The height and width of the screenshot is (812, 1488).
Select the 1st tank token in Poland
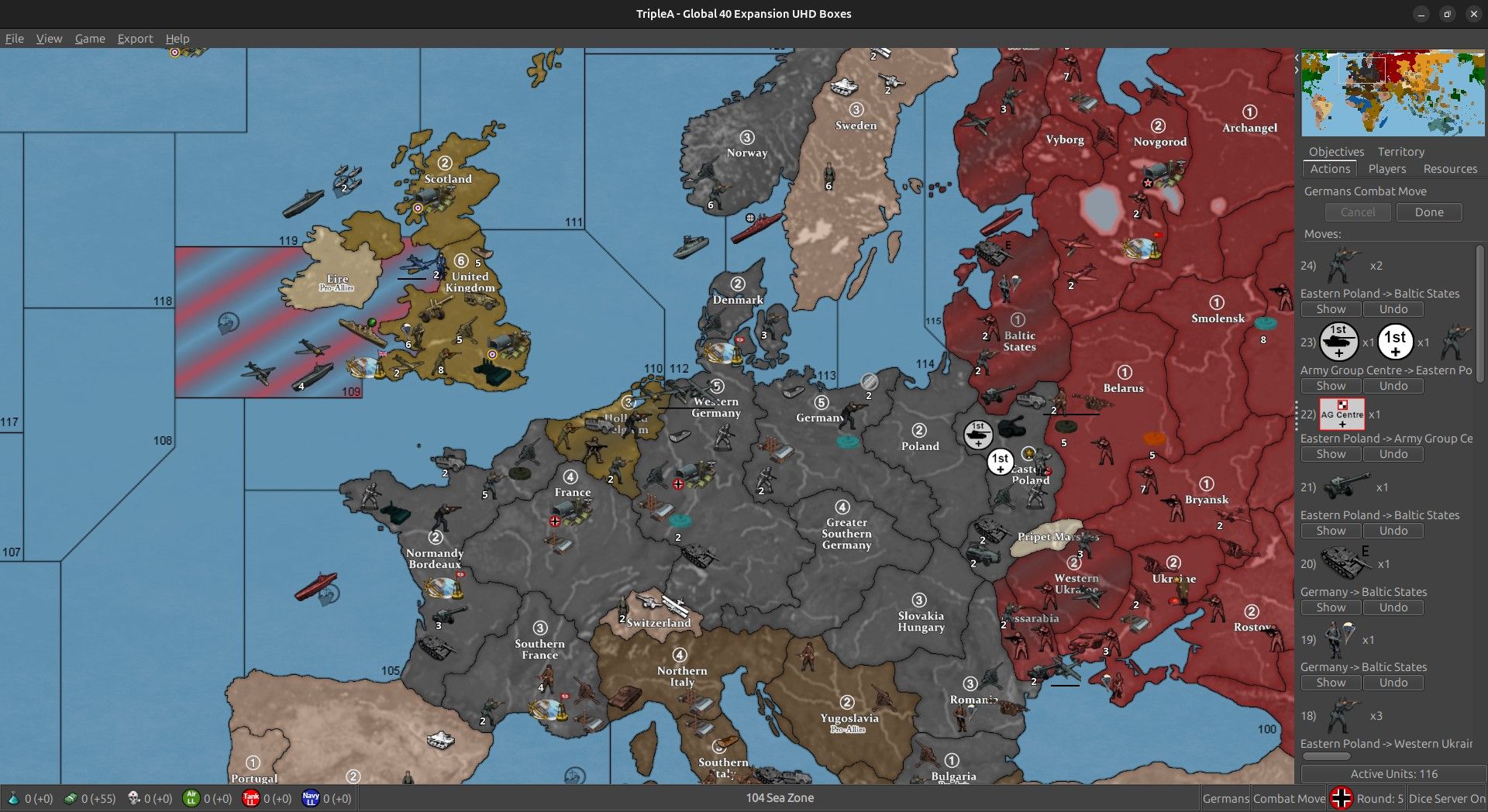(x=978, y=435)
